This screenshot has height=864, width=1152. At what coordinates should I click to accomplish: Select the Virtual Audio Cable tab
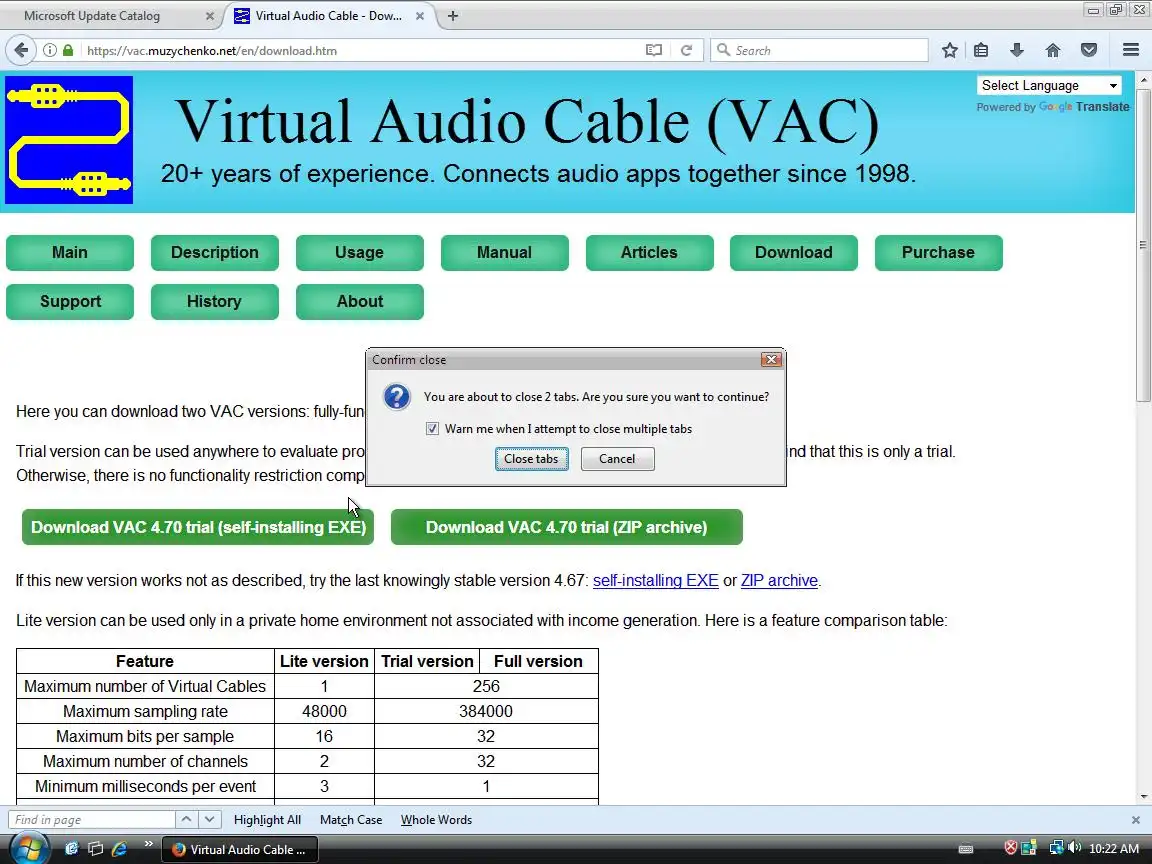pos(329,15)
